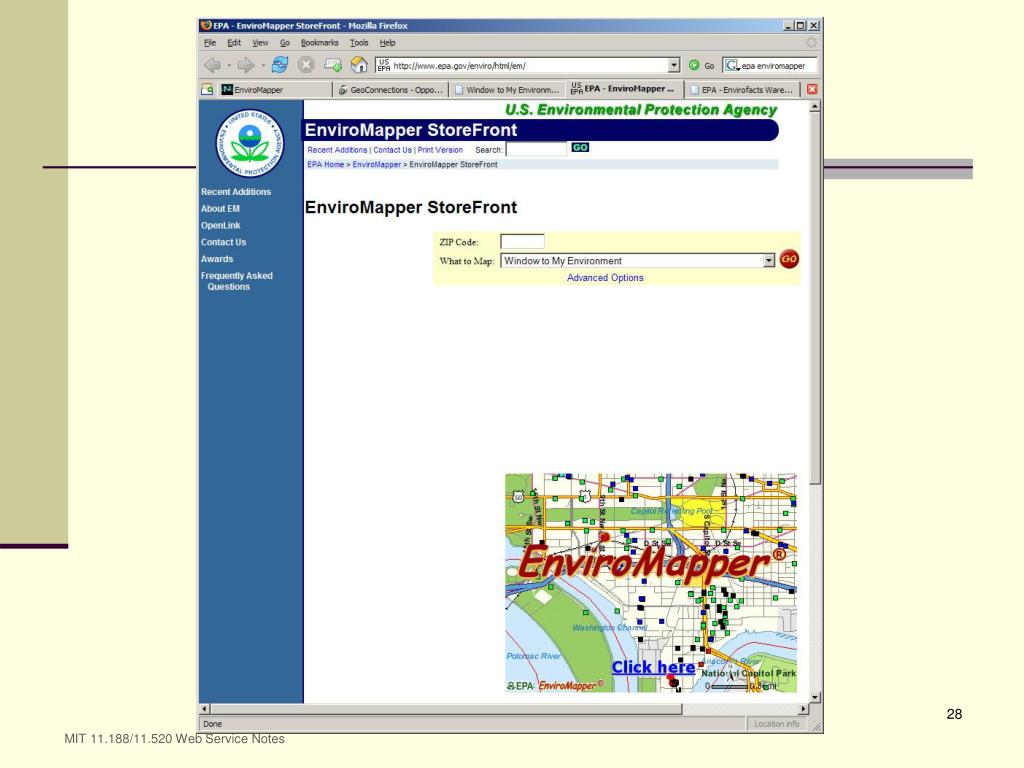Click the Recent Additions sidebar link
The height and width of the screenshot is (768, 1024).
point(236,192)
